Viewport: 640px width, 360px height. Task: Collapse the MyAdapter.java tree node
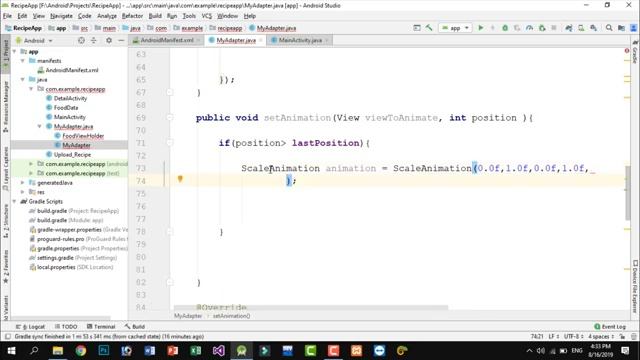(40, 127)
